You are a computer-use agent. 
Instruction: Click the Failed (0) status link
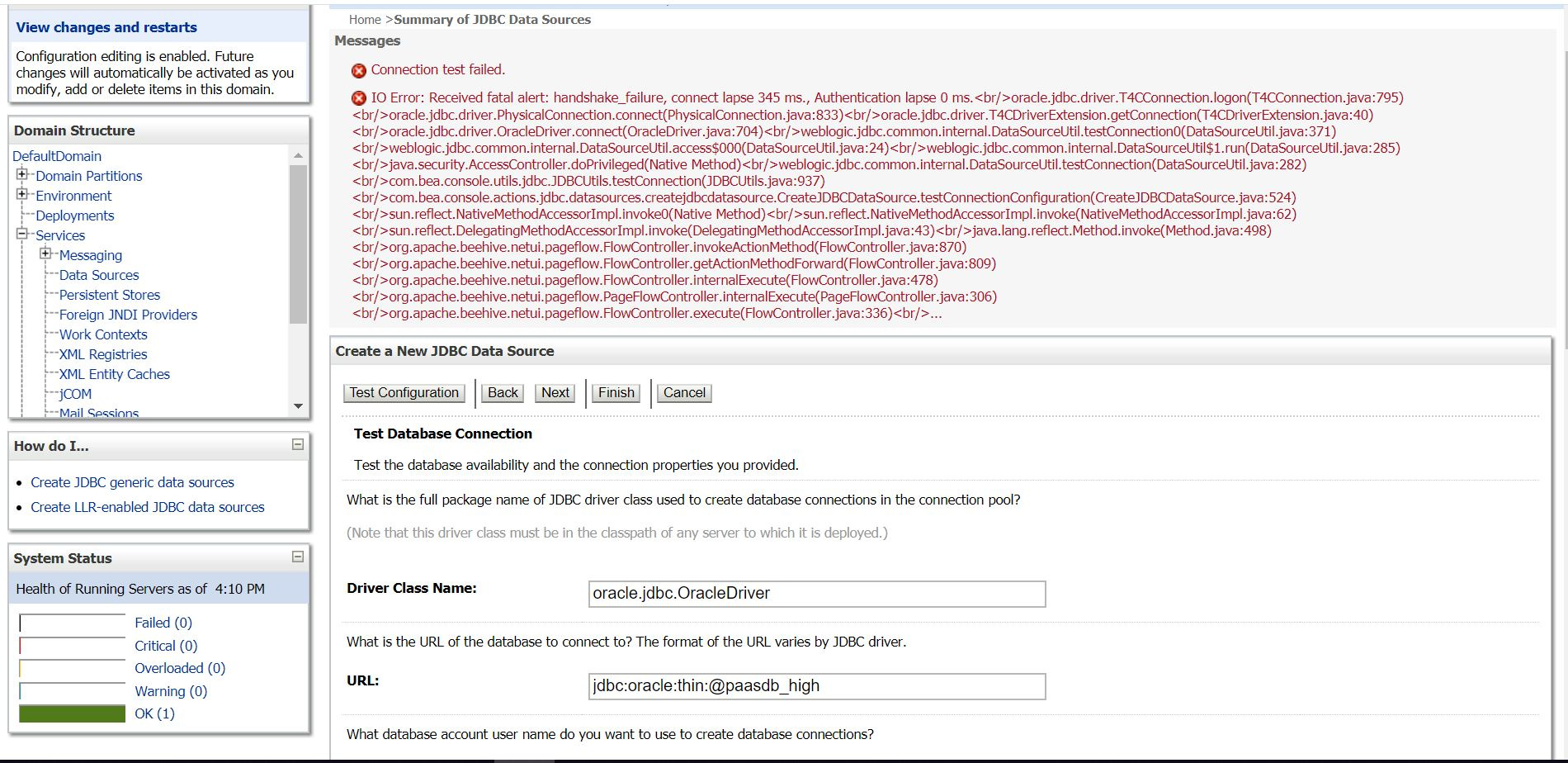coord(163,623)
